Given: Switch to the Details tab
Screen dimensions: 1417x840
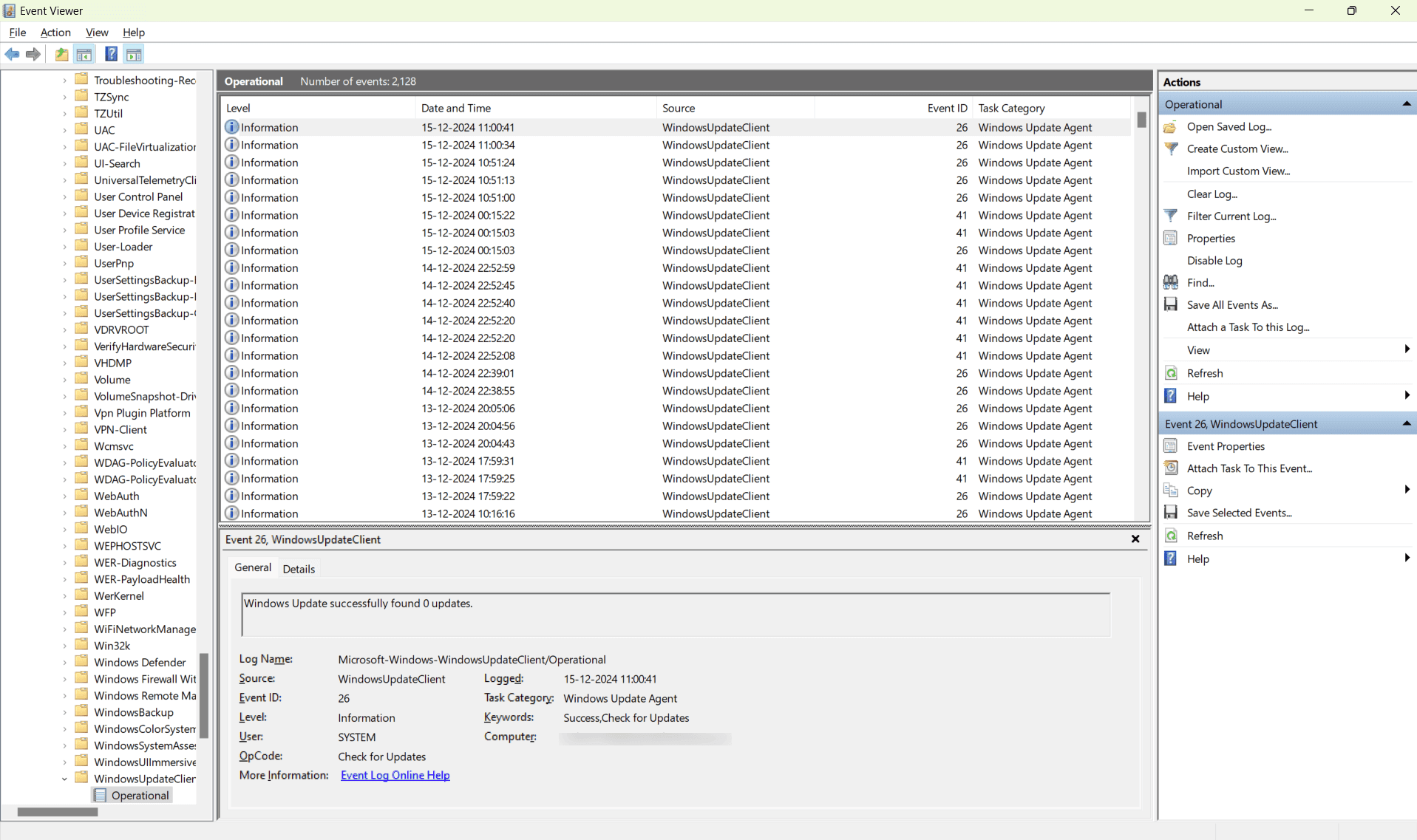Looking at the screenshot, I should [x=299, y=568].
